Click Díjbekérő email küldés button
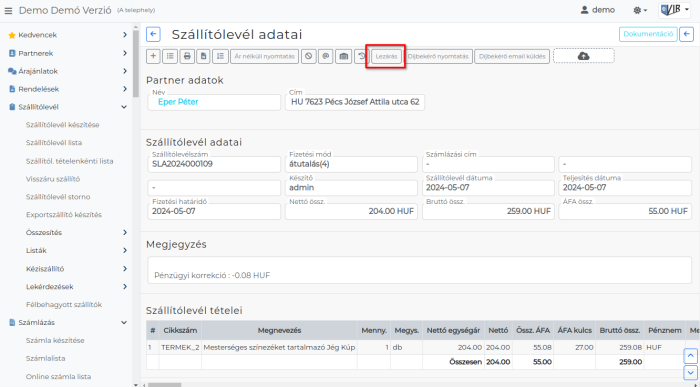Screen dimensions: 700x387 click(x=512, y=56)
